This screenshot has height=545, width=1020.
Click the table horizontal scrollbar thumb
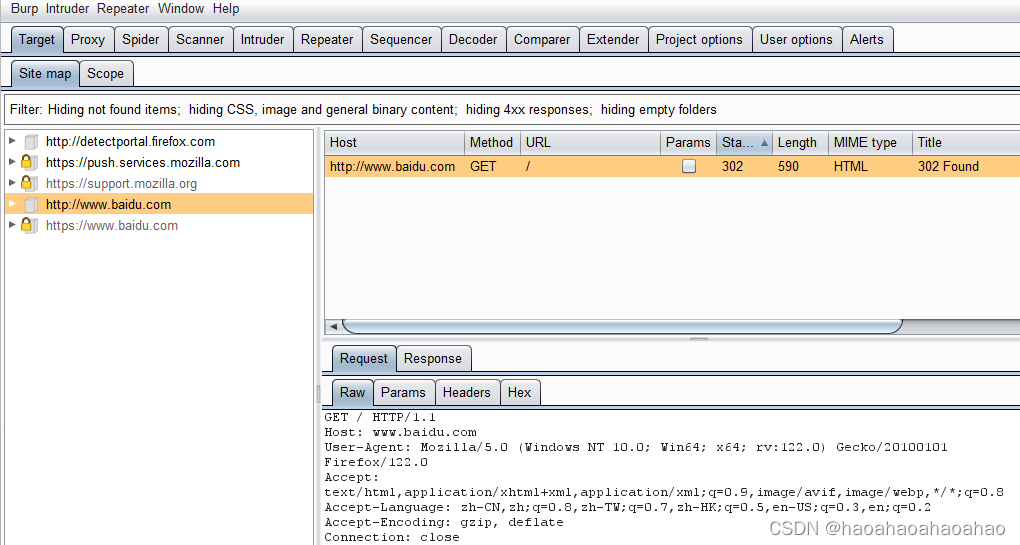[622, 326]
